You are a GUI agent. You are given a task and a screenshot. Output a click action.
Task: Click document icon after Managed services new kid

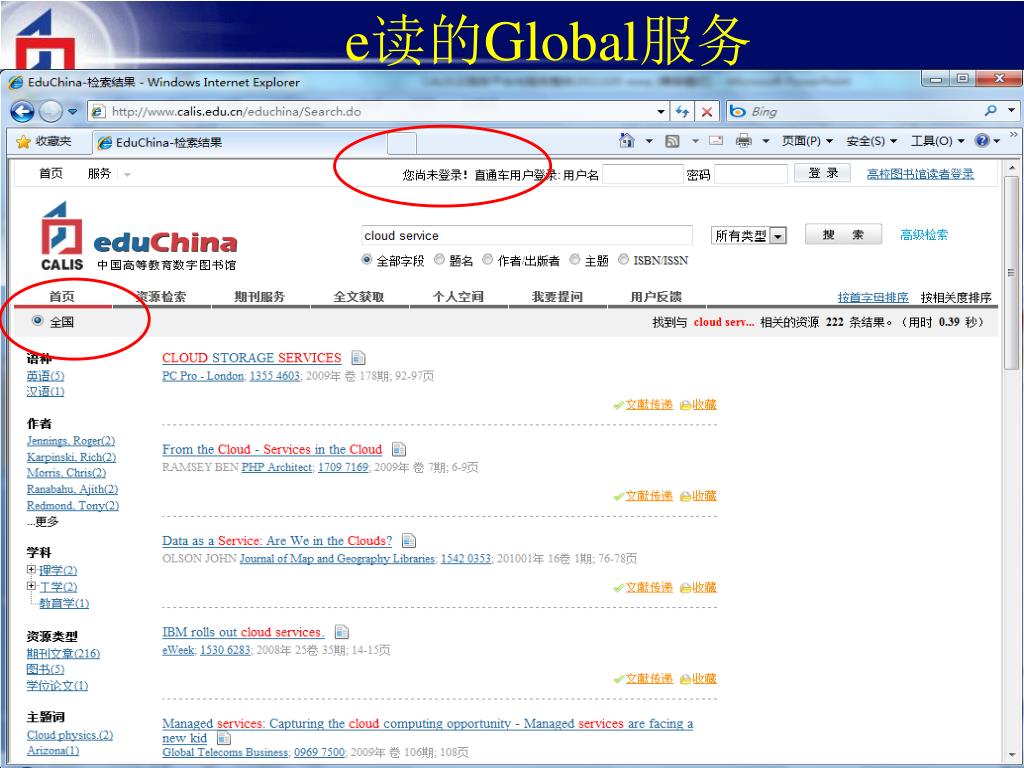pyautogui.click(x=224, y=738)
